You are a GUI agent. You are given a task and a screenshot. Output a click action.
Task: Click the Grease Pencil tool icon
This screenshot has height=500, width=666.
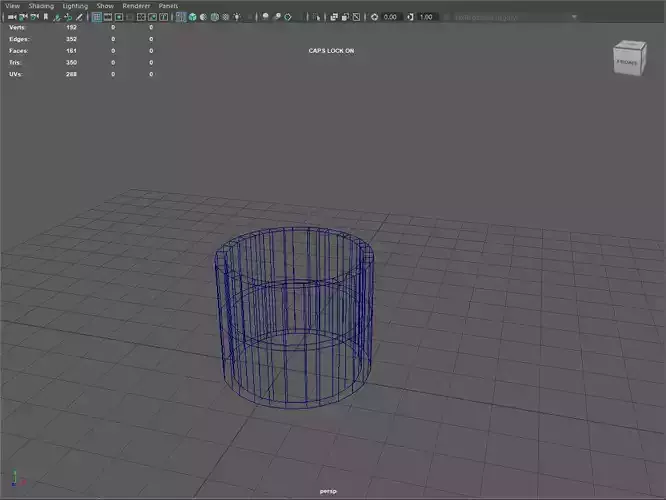(79, 17)
